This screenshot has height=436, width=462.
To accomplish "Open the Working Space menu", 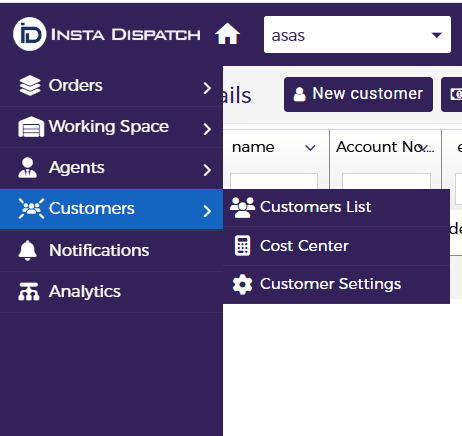I will point(111,127).
